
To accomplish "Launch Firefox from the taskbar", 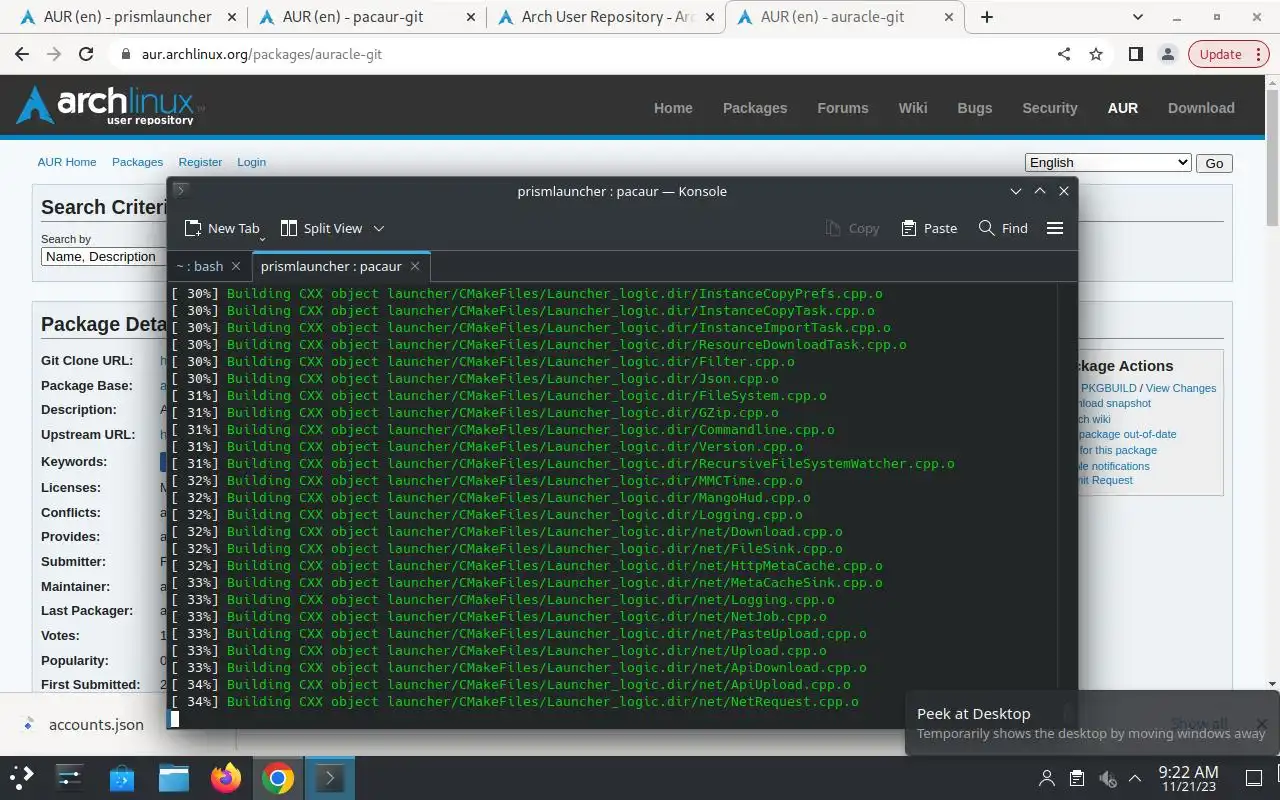I will click(226, 777).
